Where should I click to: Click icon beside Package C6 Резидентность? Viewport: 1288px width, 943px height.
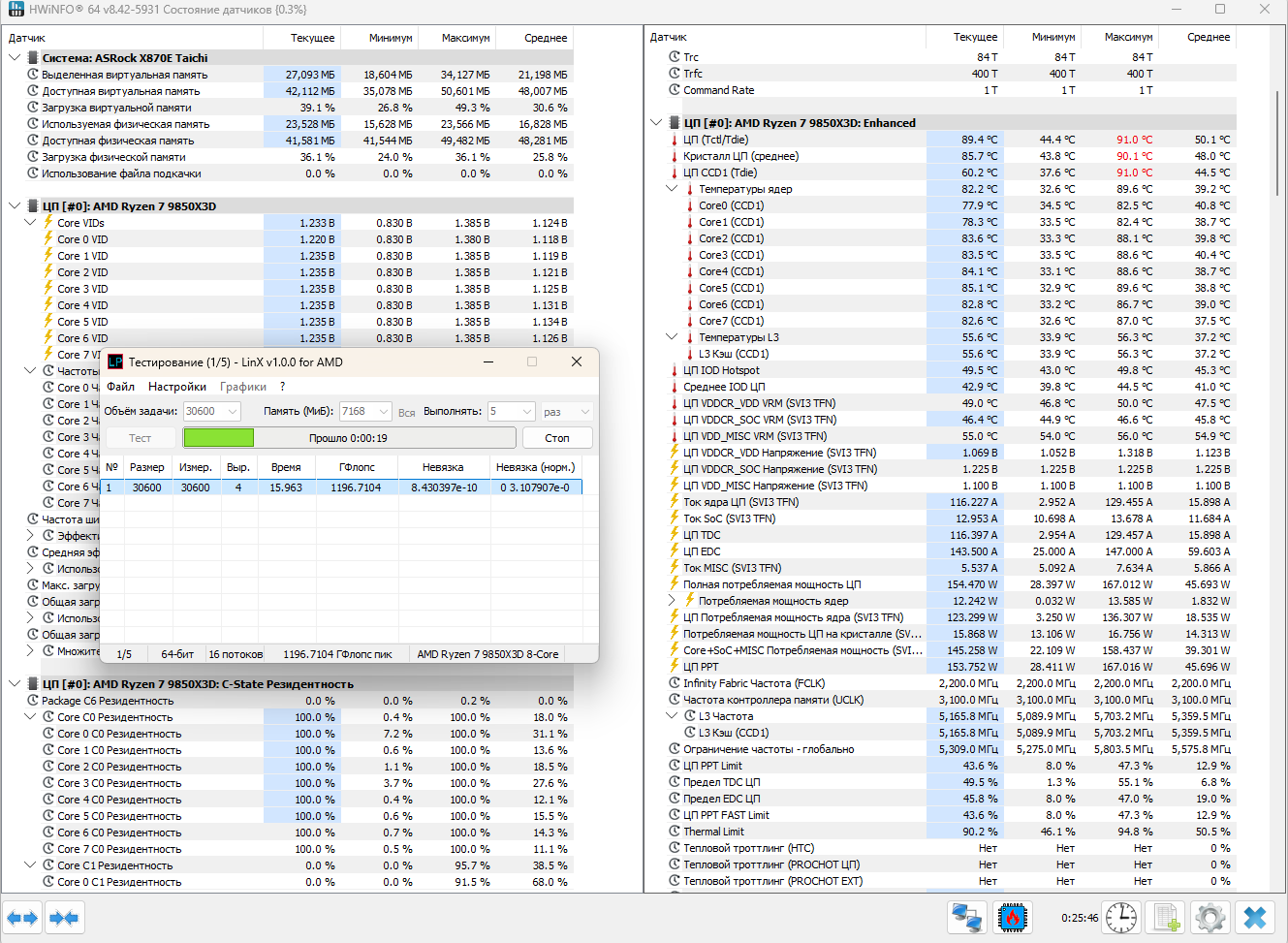tap(33, 701)
